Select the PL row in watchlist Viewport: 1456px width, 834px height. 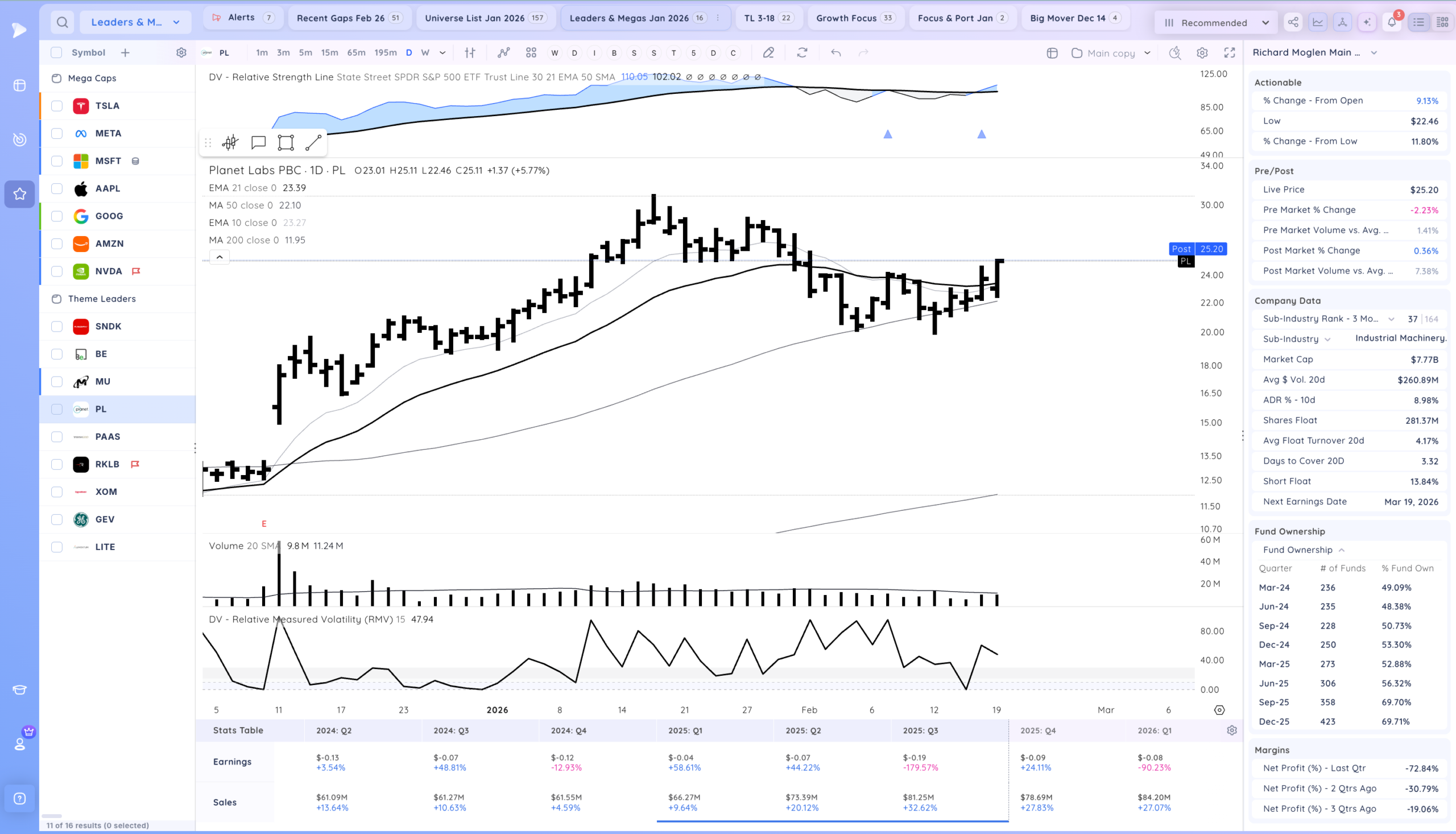pos(117,409)
